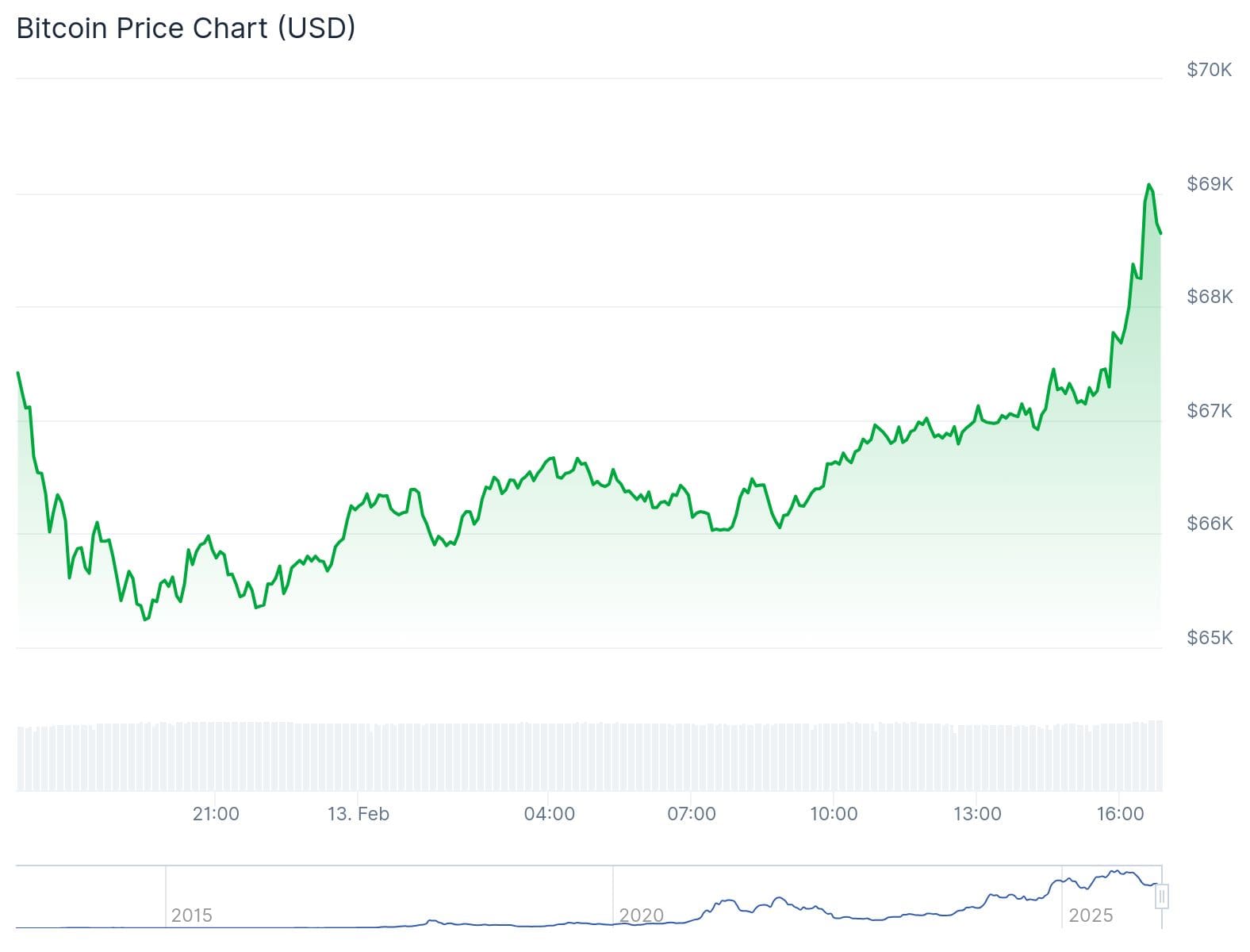Click the 13:00 time axis label

pyautogui.click(x=977, y=814)
